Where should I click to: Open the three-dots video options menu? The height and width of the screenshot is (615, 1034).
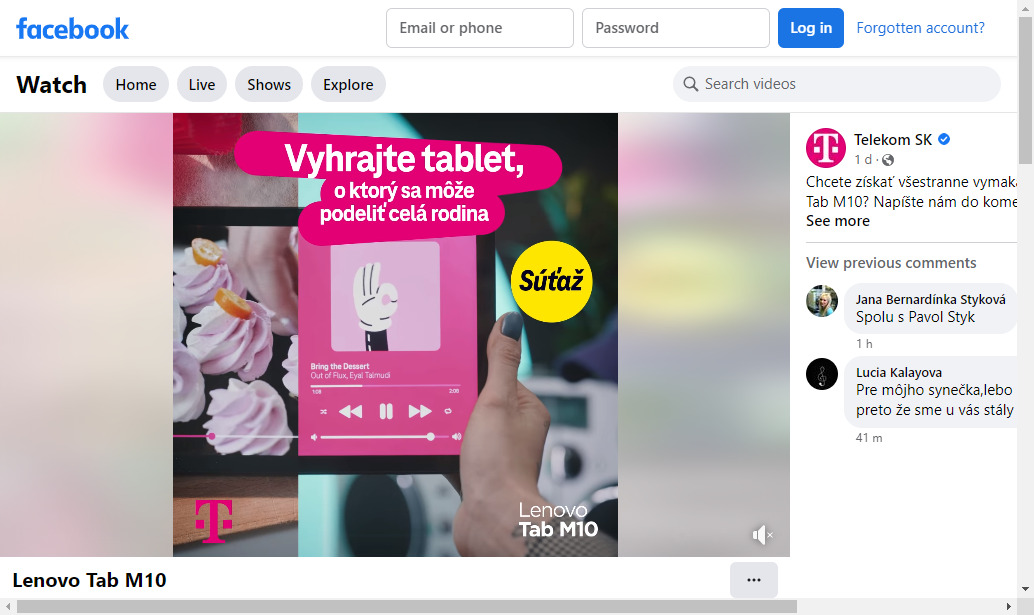click(754, 580)
